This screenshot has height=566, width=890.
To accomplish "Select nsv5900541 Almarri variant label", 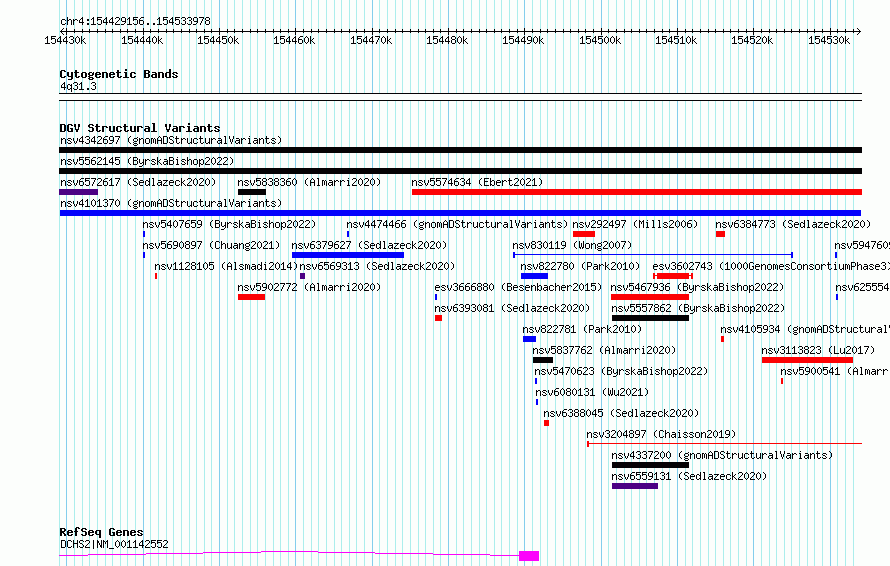I will 834,371.
